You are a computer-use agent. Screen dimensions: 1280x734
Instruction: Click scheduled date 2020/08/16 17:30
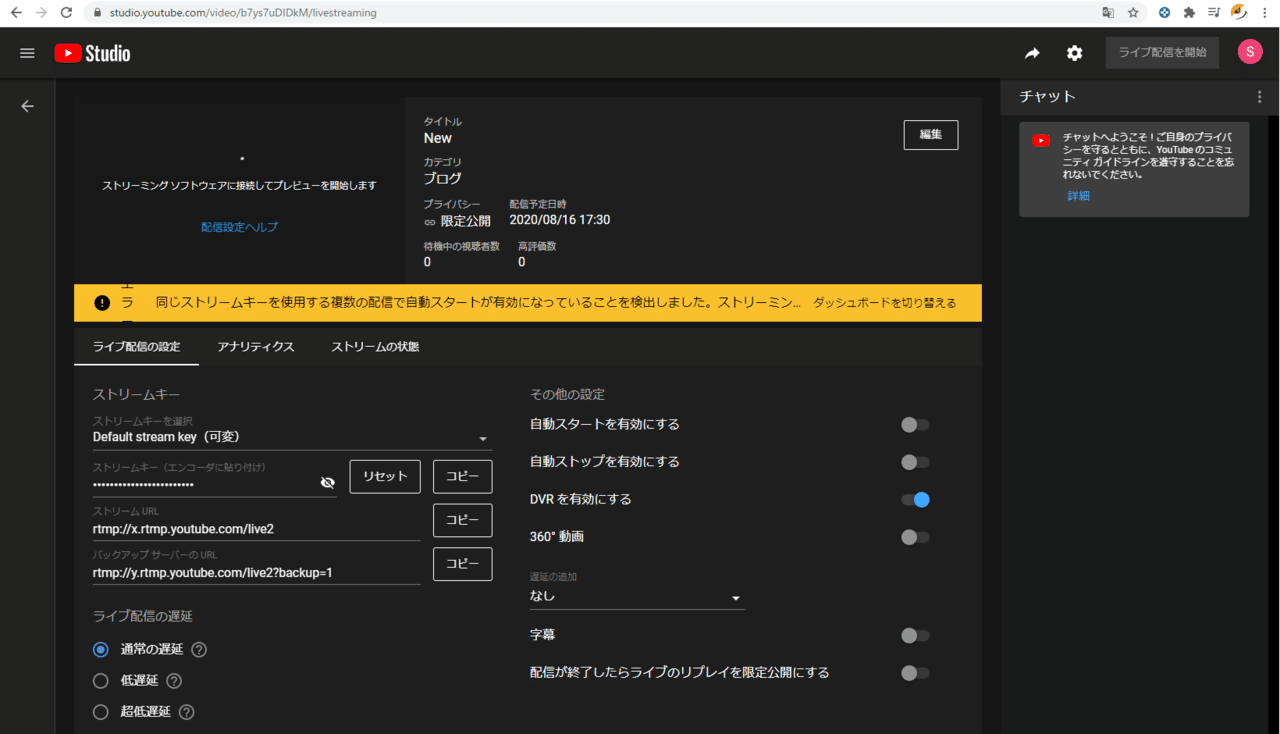pyautogui.click(x=560, y=220)
